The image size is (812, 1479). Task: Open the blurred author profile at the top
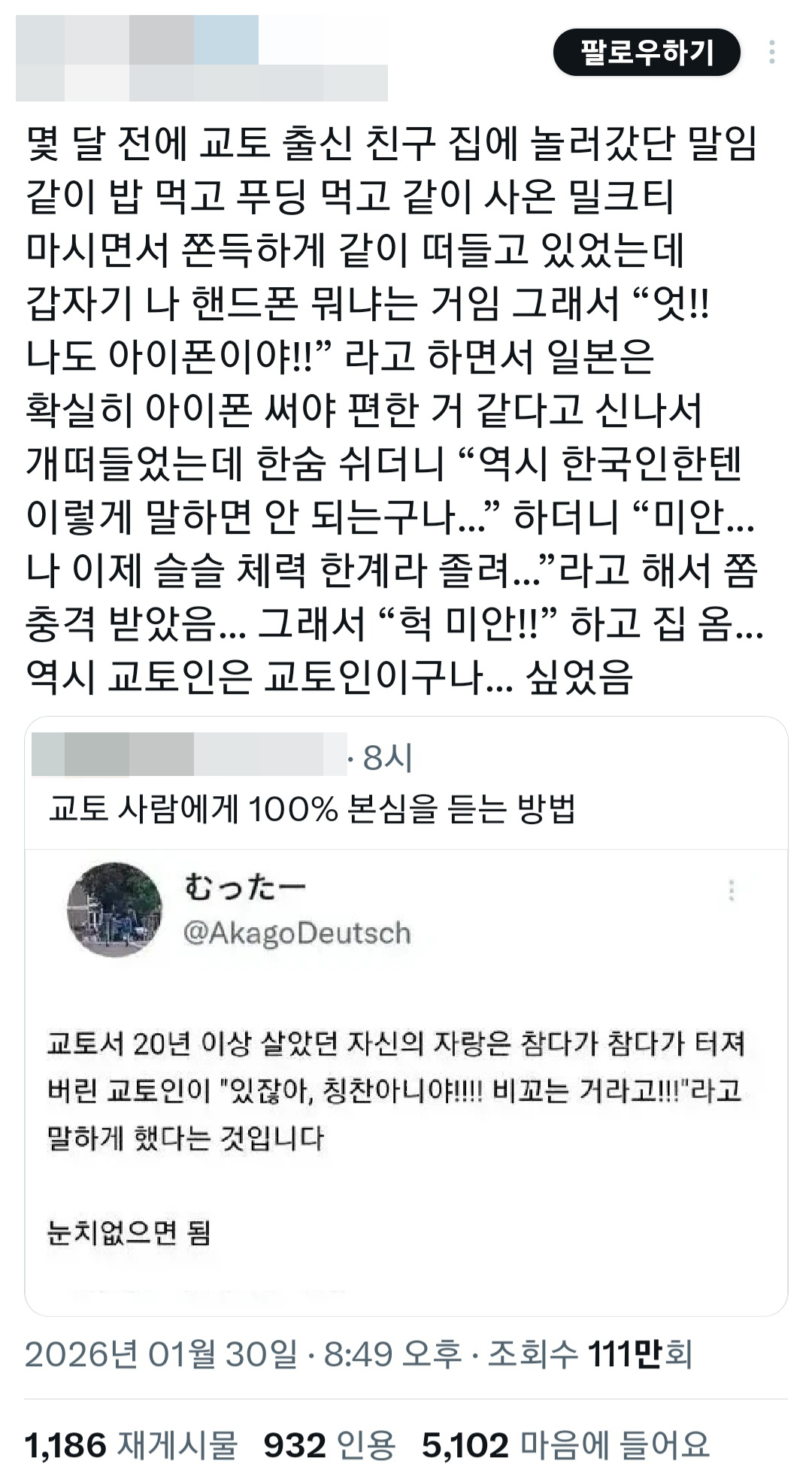pyautogui.click(x=201, y=58)
